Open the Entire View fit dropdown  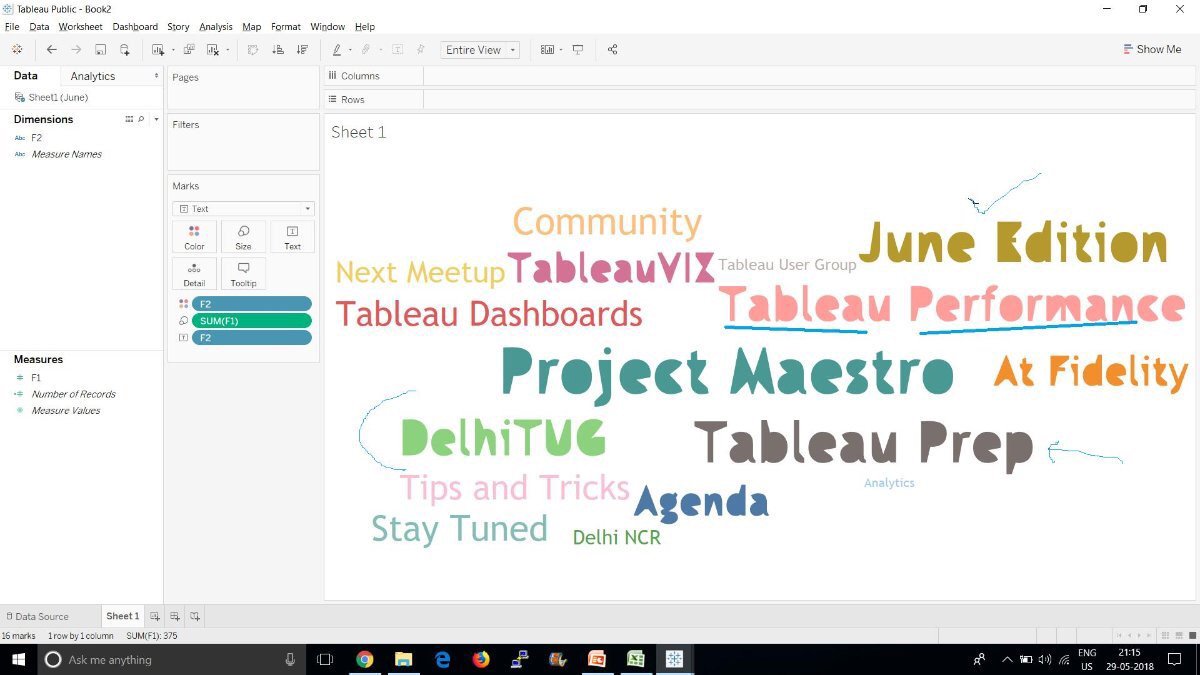click(480, 49)
